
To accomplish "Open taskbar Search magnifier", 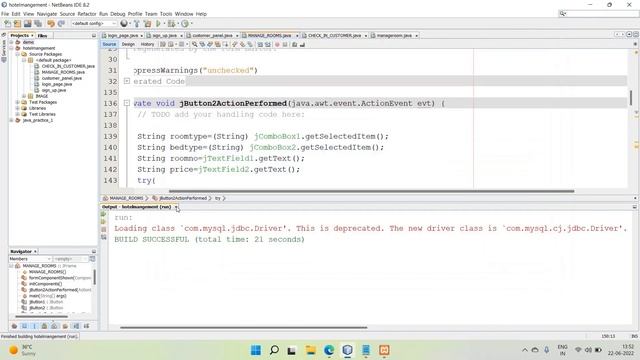I will (274, 350).
